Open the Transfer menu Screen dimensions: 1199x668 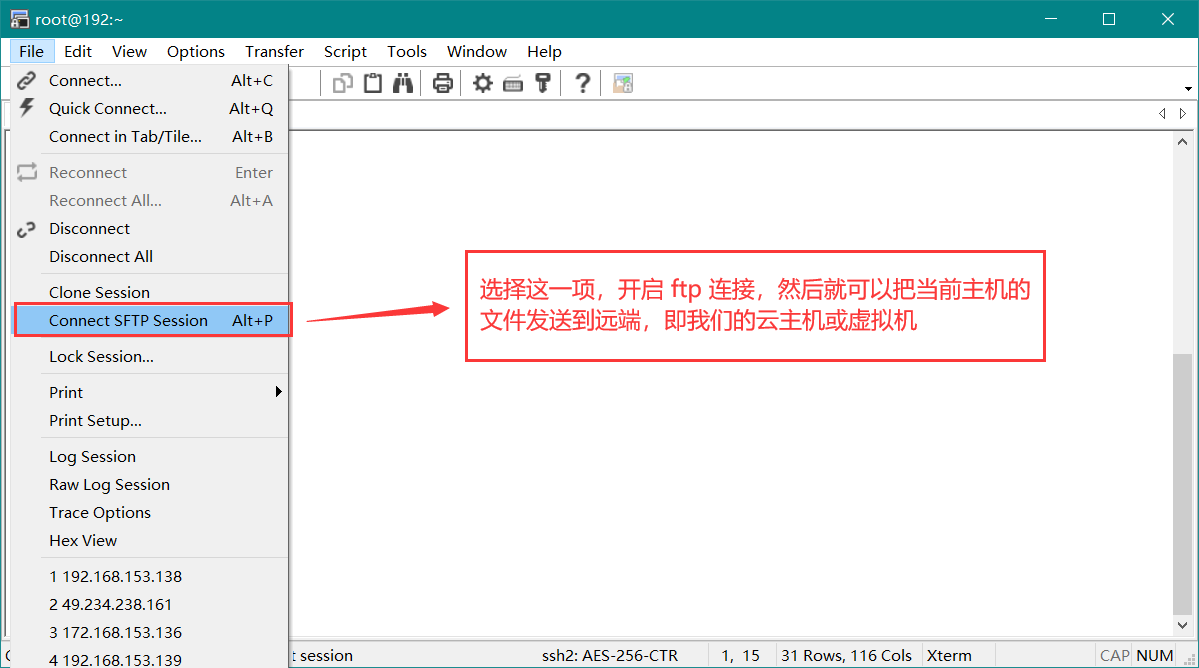[274, 51]
